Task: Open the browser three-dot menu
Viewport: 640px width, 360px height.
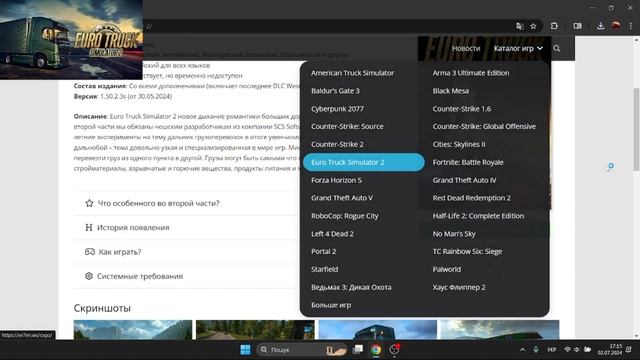Action: [631, 26]
